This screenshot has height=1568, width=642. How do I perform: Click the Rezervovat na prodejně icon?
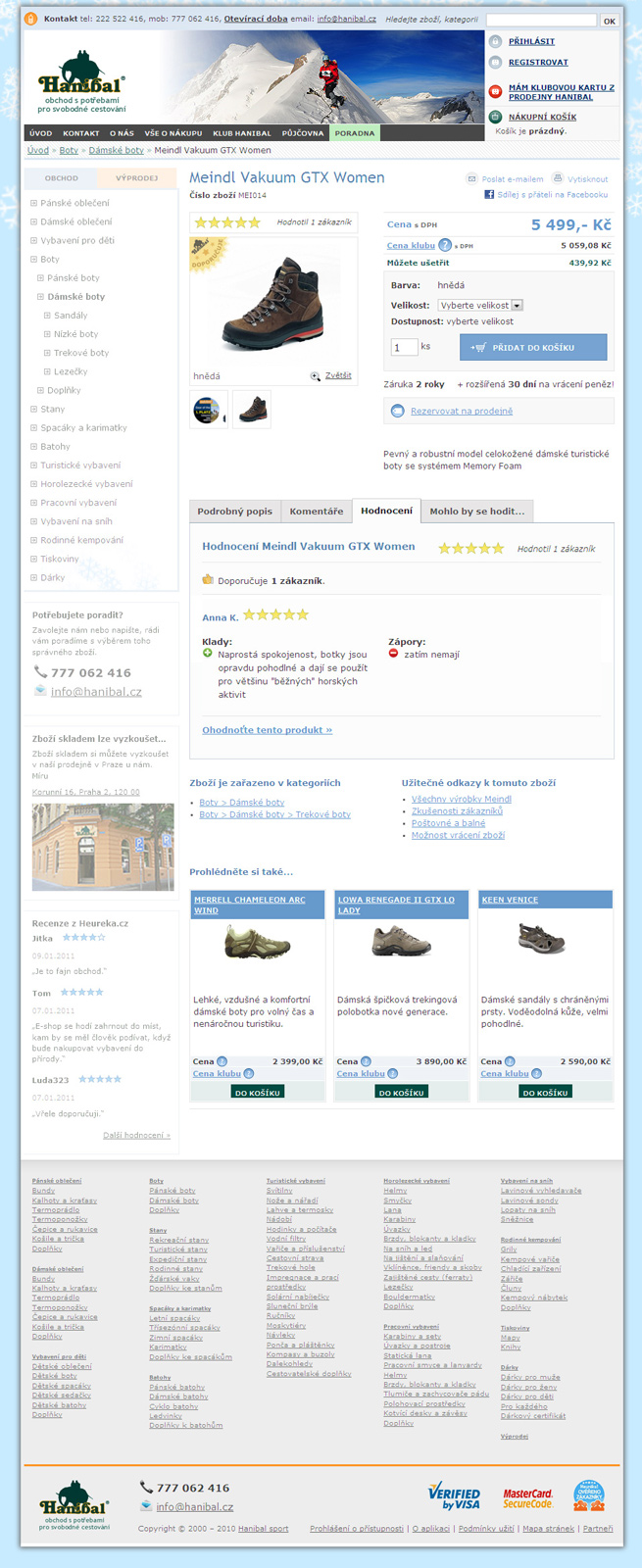click(397, 411)
